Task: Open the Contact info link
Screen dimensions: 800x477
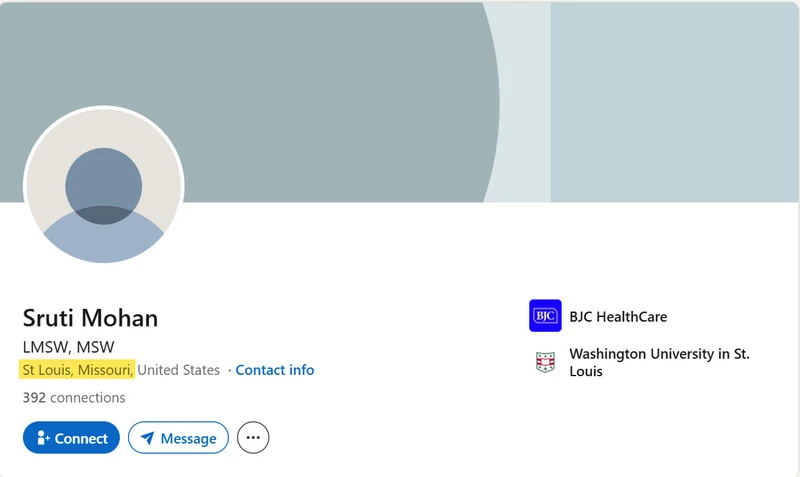Action: [x=274, y=370]
